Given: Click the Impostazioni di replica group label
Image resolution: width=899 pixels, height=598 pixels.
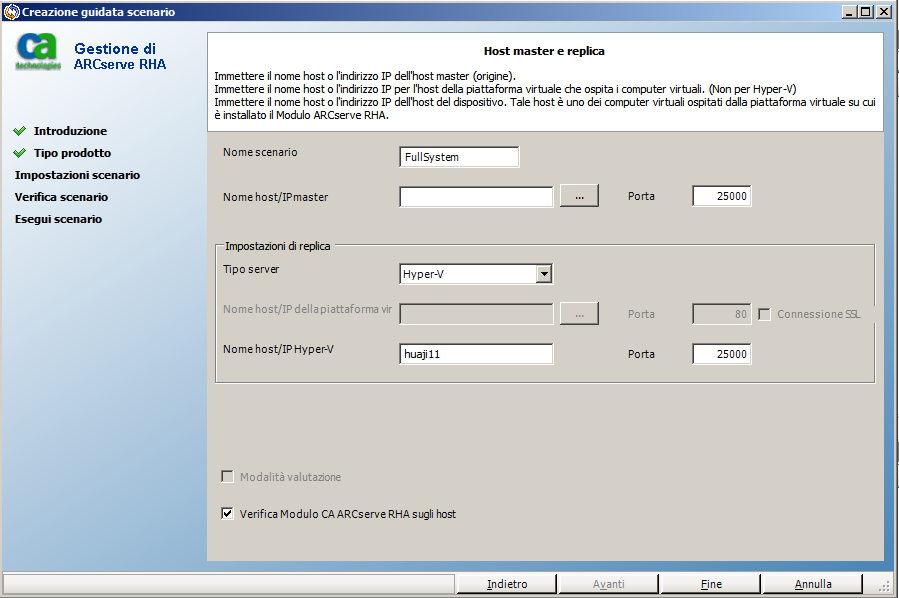Looking at the screenshot, I should coord(277,246).
